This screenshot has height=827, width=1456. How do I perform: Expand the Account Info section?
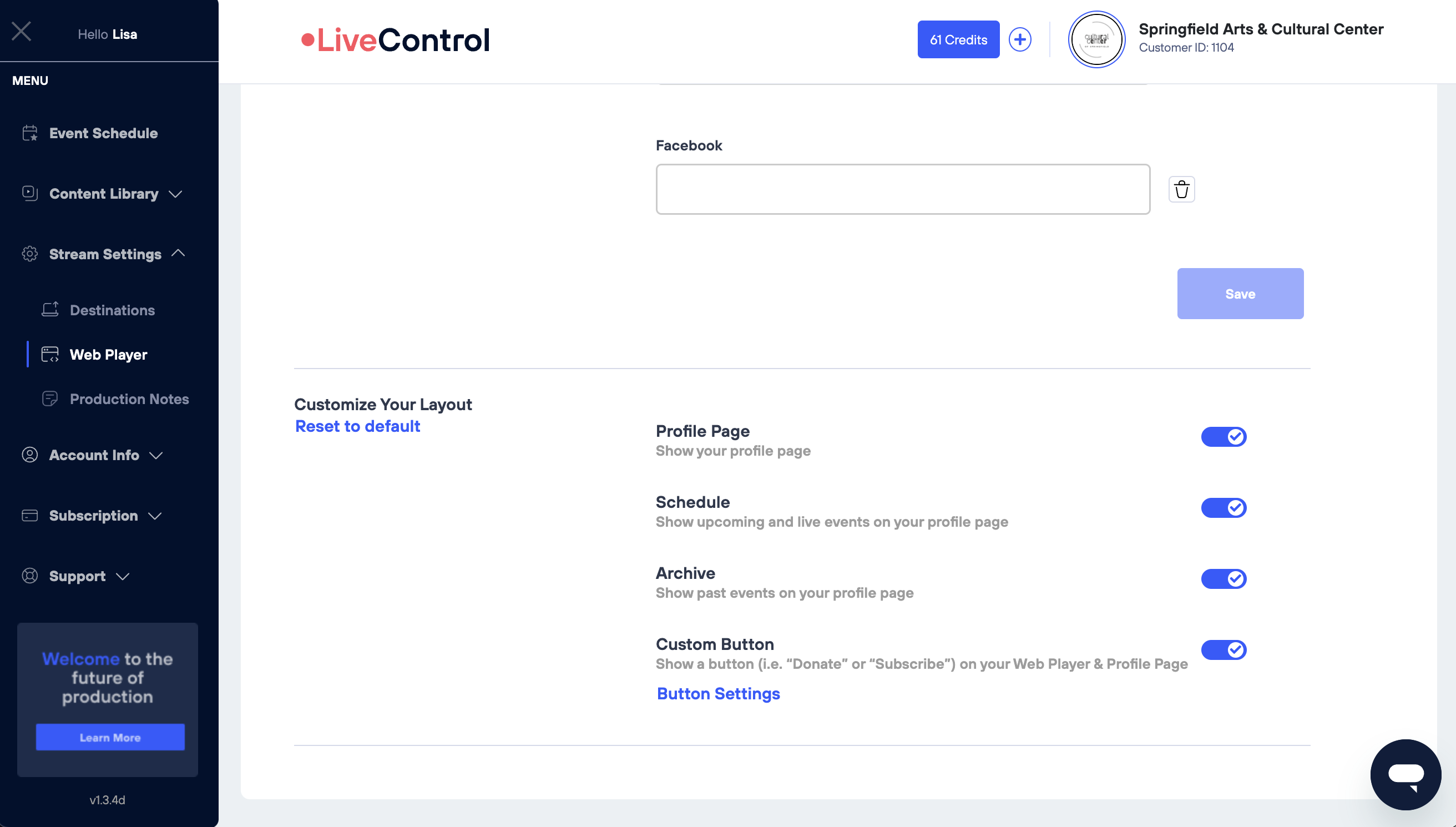pos(94,455)
